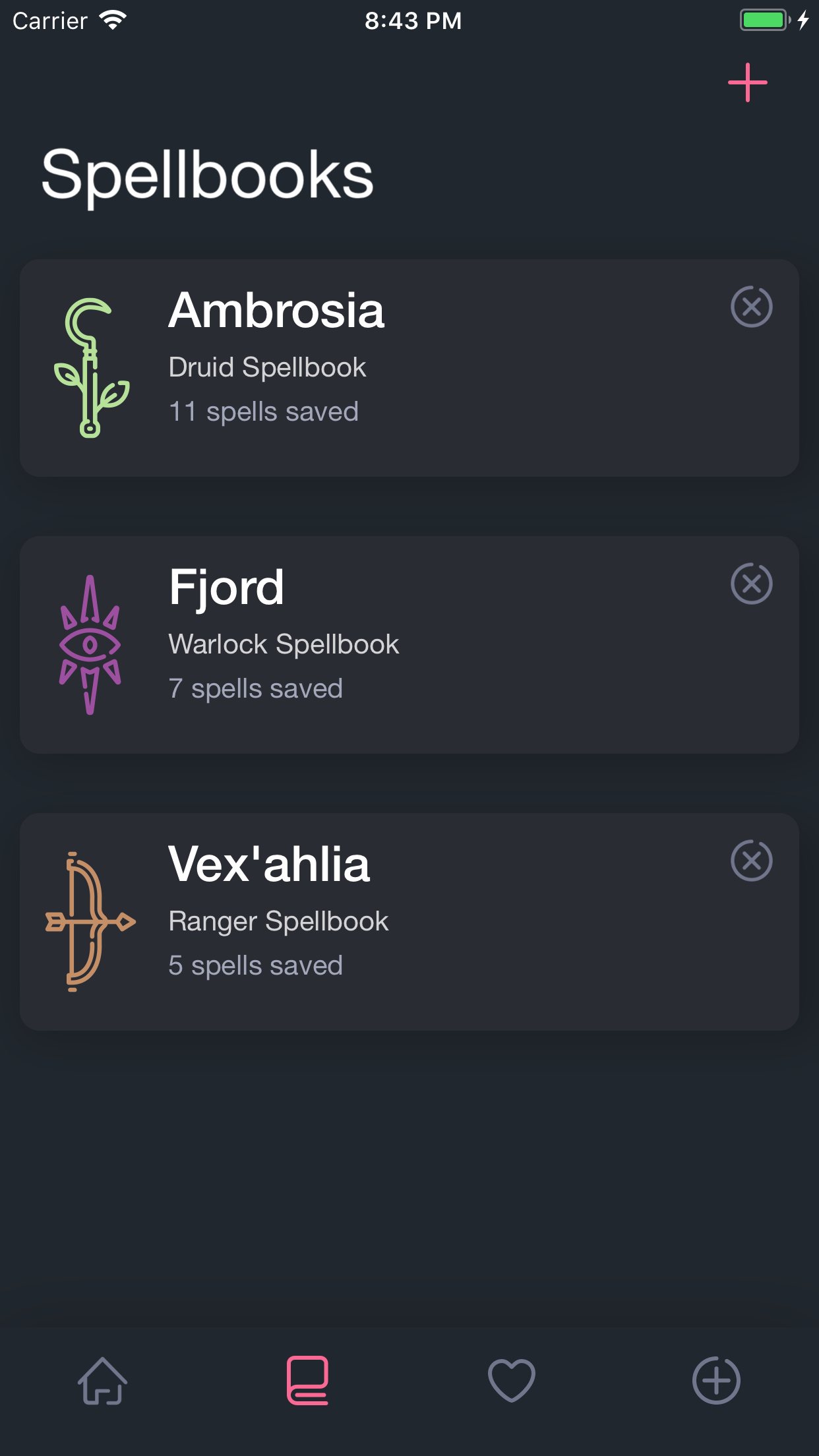The width and height of the screenshot is (819, 1456).
Task: Tap the Ranger bow and arrow icon
Action: pos(90,921)
